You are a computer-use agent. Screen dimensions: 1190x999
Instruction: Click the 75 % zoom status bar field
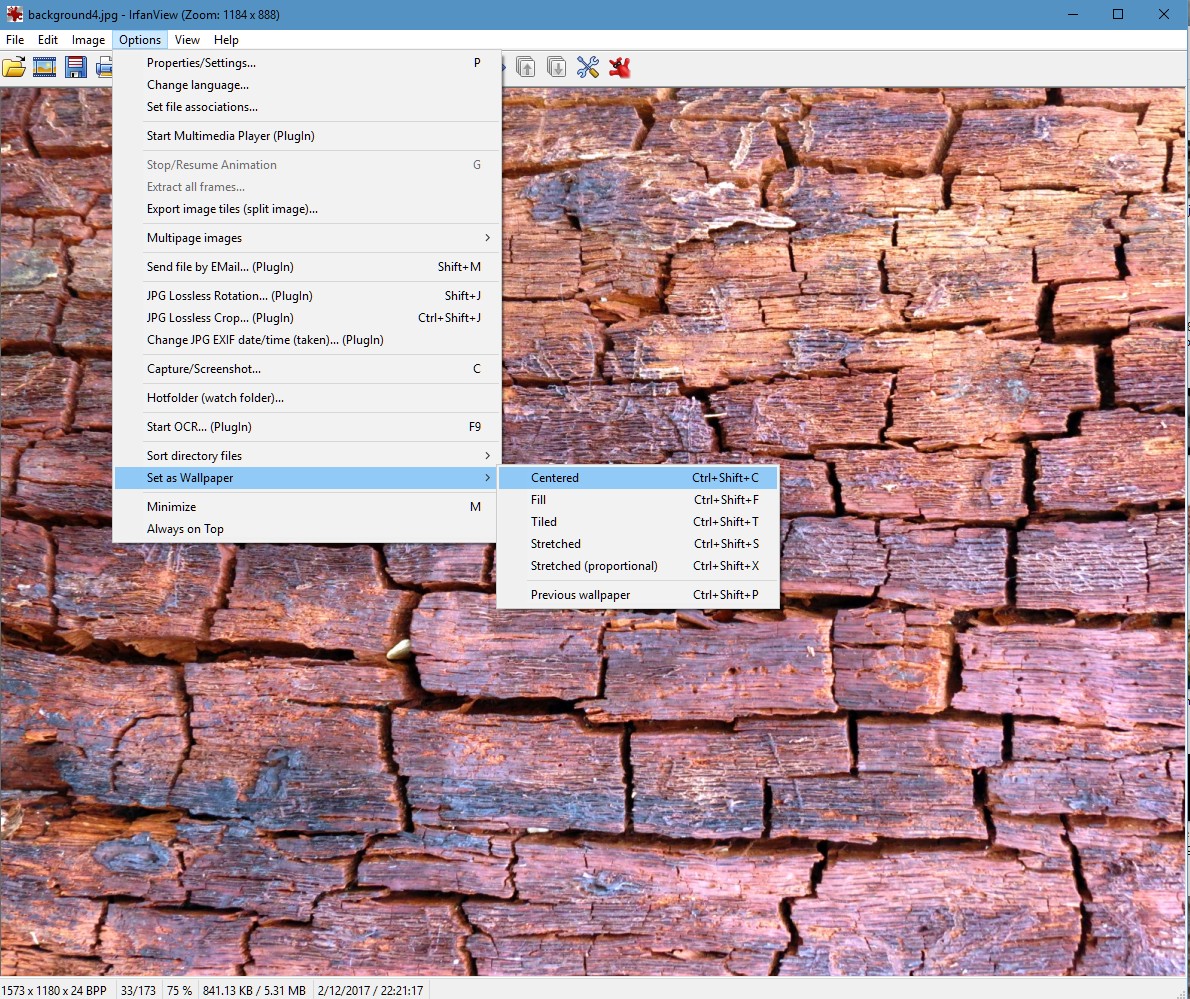[x=179, y=990]
